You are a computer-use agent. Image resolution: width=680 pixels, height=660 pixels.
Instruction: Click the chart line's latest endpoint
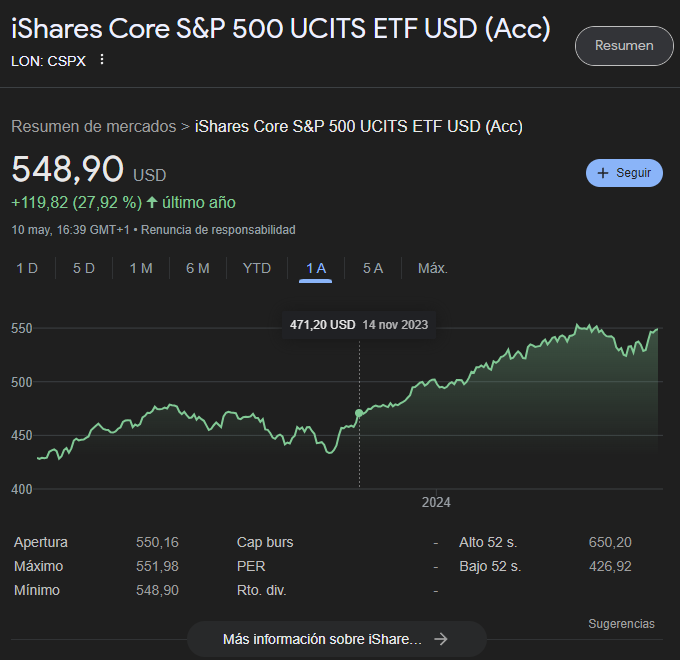[657, 329]
